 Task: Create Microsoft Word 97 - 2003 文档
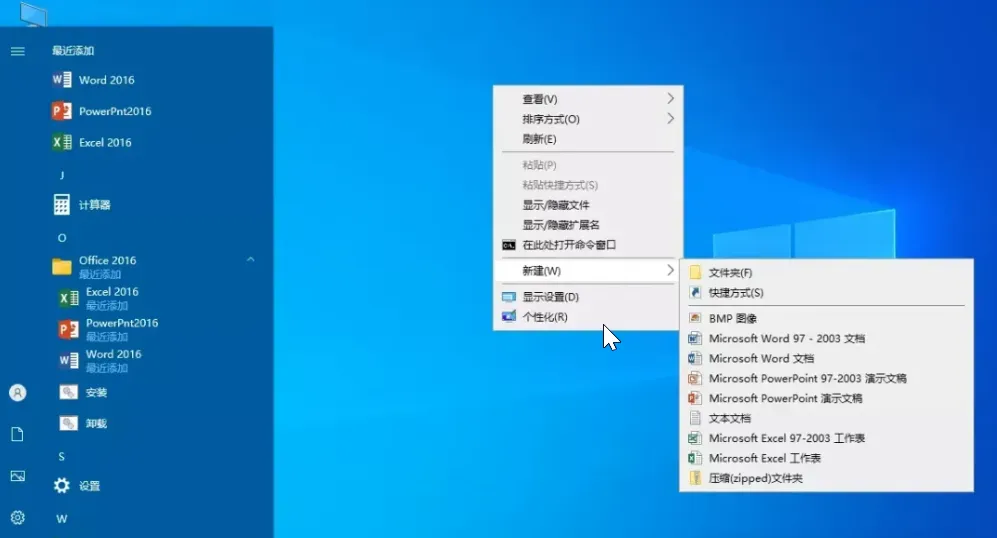(826, 338)
